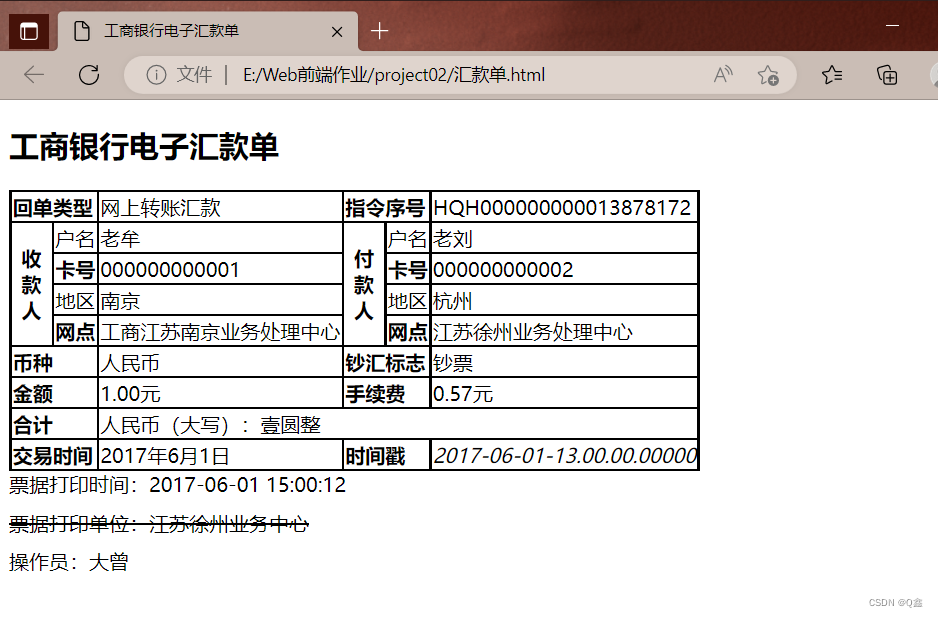This screenshot has height=617, width=938.
Task: Click the 钞汇标志 header cell
Action: pos(386,363)
